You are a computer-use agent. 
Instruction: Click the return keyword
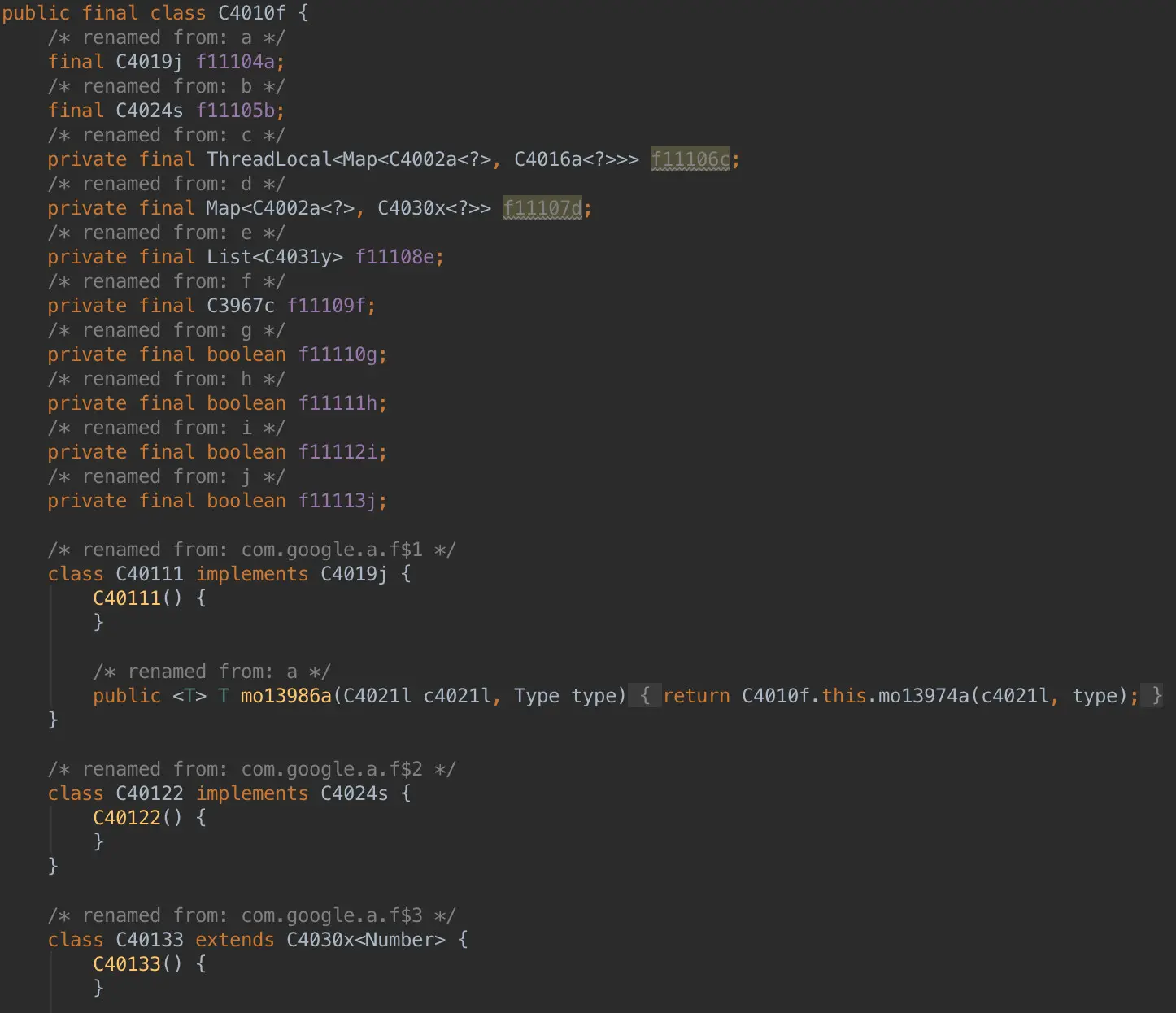pyautogui.click(x=697, y=696)
